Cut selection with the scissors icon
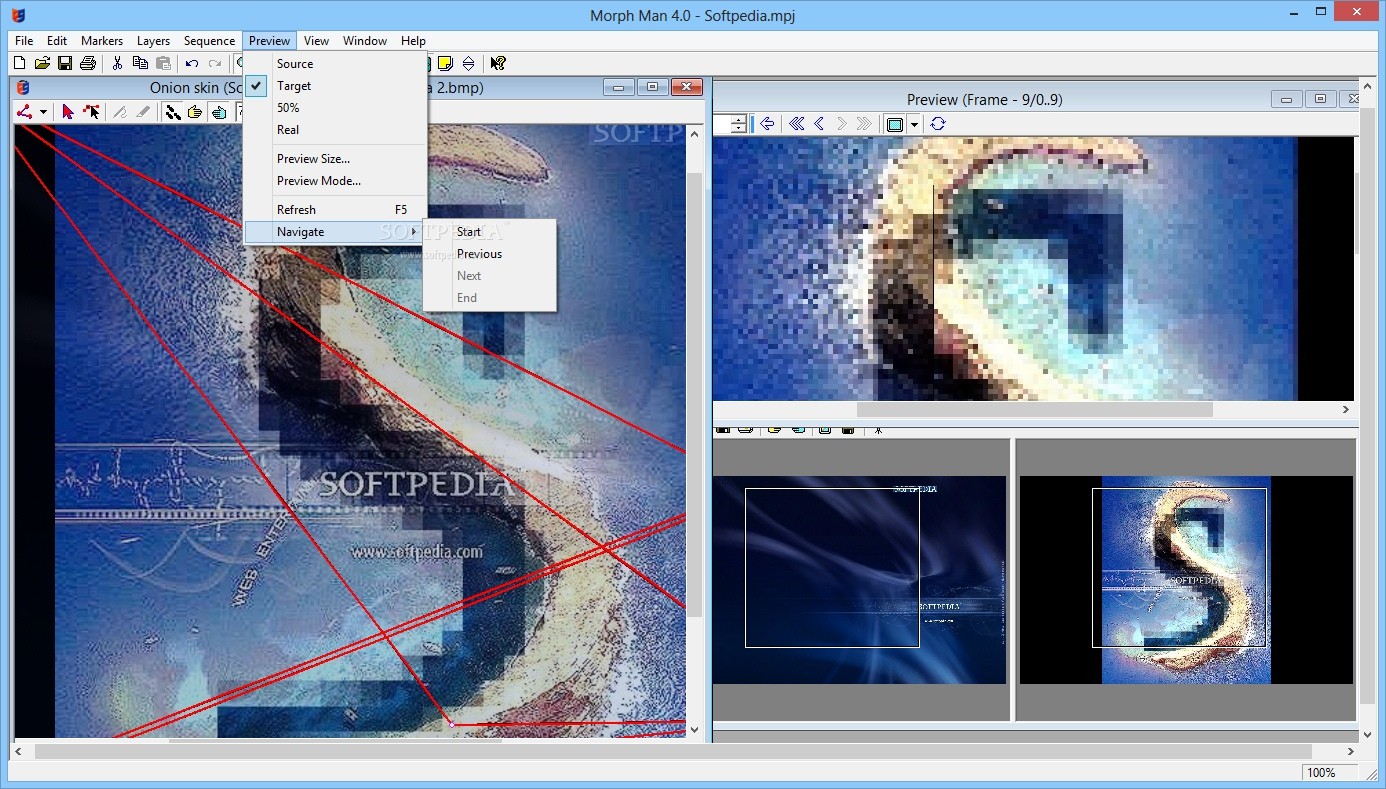The image size is (1386, 789). click(117, 64)
